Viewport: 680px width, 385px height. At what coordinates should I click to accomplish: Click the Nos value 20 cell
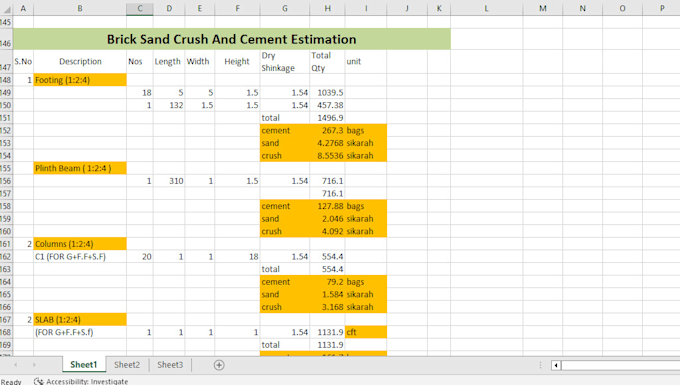140,257
